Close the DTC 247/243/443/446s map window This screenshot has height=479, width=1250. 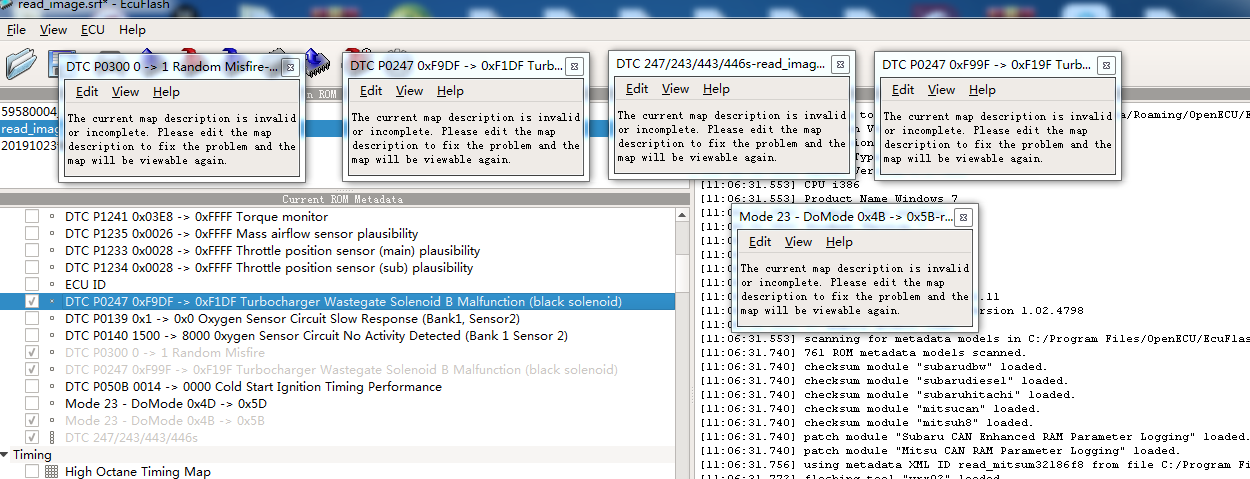coord(840,64)
